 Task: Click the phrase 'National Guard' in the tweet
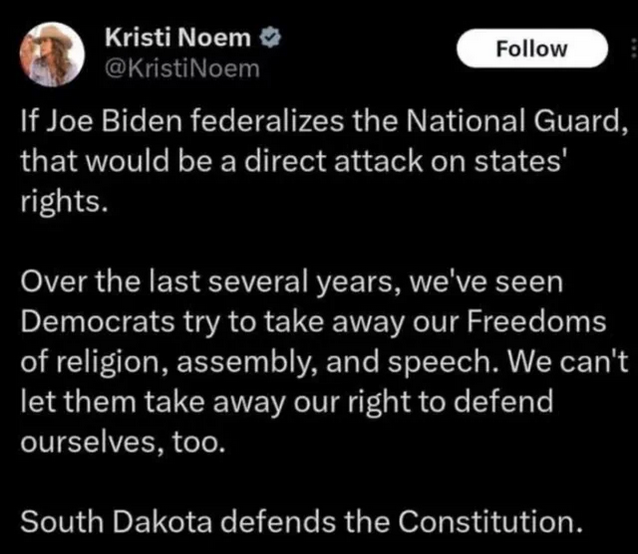(x=515, y=122)
